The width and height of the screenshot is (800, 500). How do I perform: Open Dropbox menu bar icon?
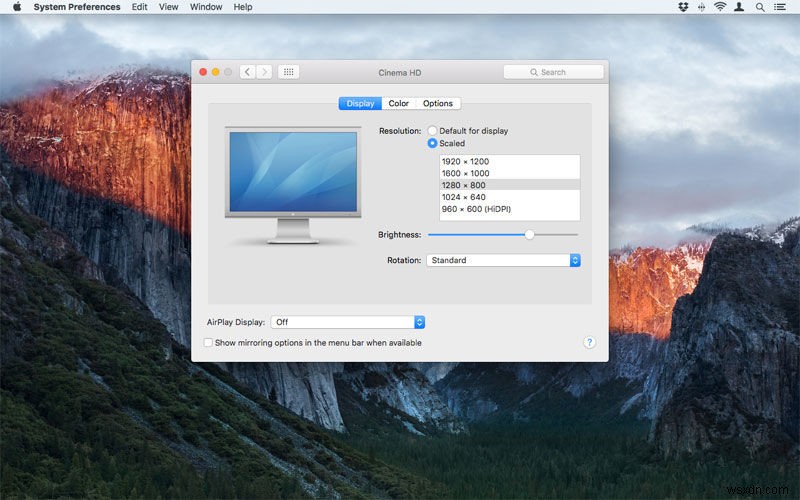point(683,7)
